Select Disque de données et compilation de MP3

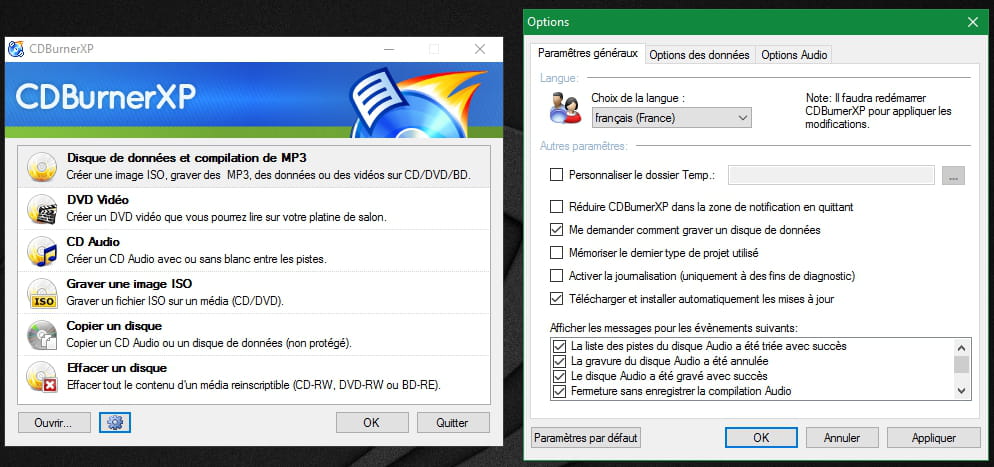pyautogui.click(x=254, y=167)
